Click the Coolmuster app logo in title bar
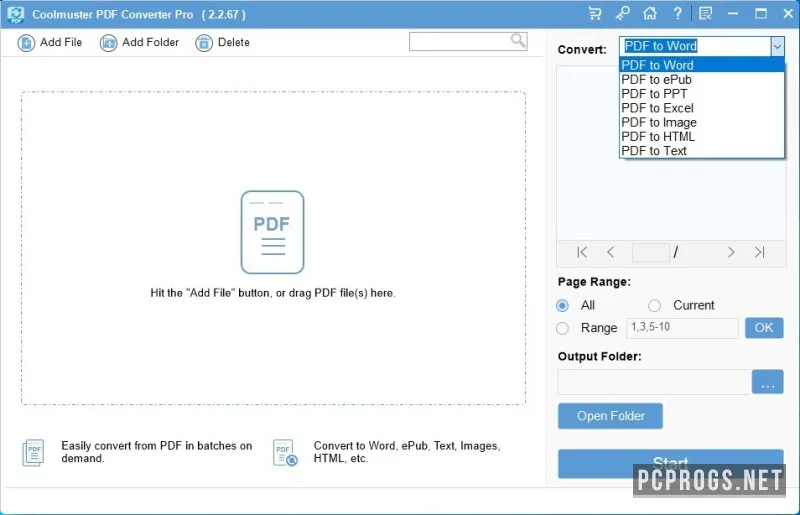The image size is (800, 515). [16, 14]
